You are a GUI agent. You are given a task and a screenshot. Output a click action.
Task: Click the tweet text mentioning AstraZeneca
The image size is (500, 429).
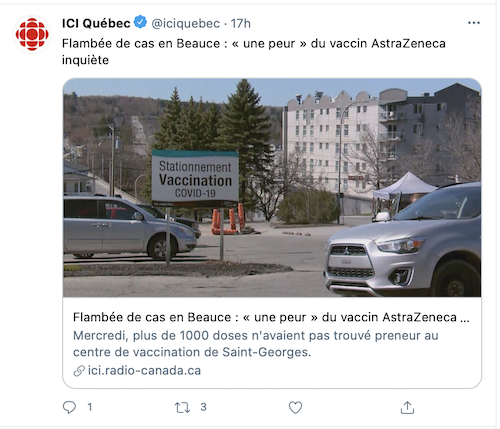[254, 52]
